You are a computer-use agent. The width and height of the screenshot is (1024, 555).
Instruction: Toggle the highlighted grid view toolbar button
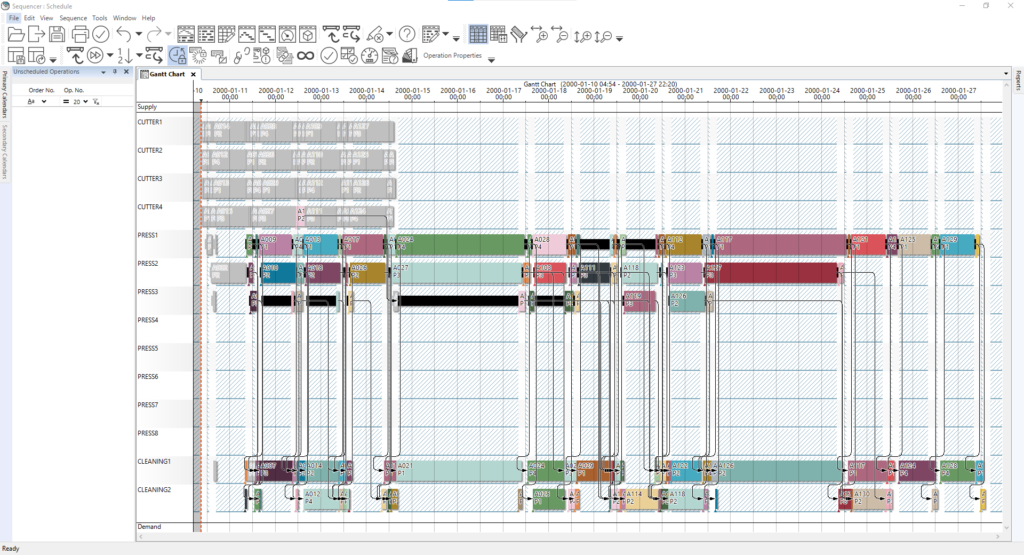pyautogui.click(x=478, y=34)
